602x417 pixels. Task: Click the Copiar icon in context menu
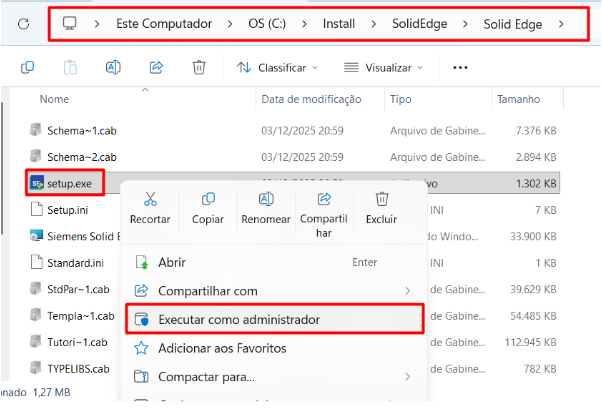(208, 199)
